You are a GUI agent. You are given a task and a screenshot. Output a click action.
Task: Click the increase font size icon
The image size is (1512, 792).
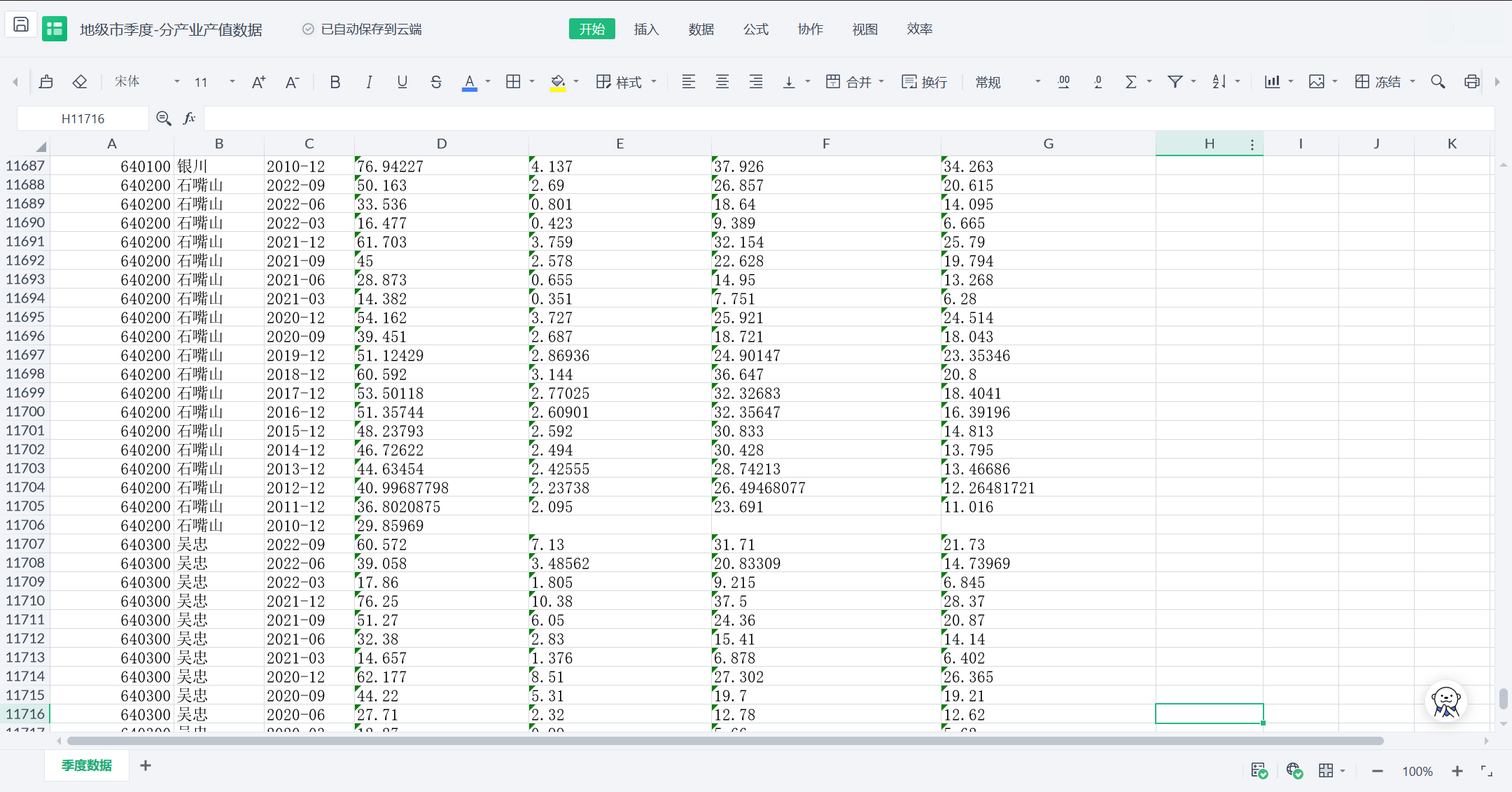point(258,82)
